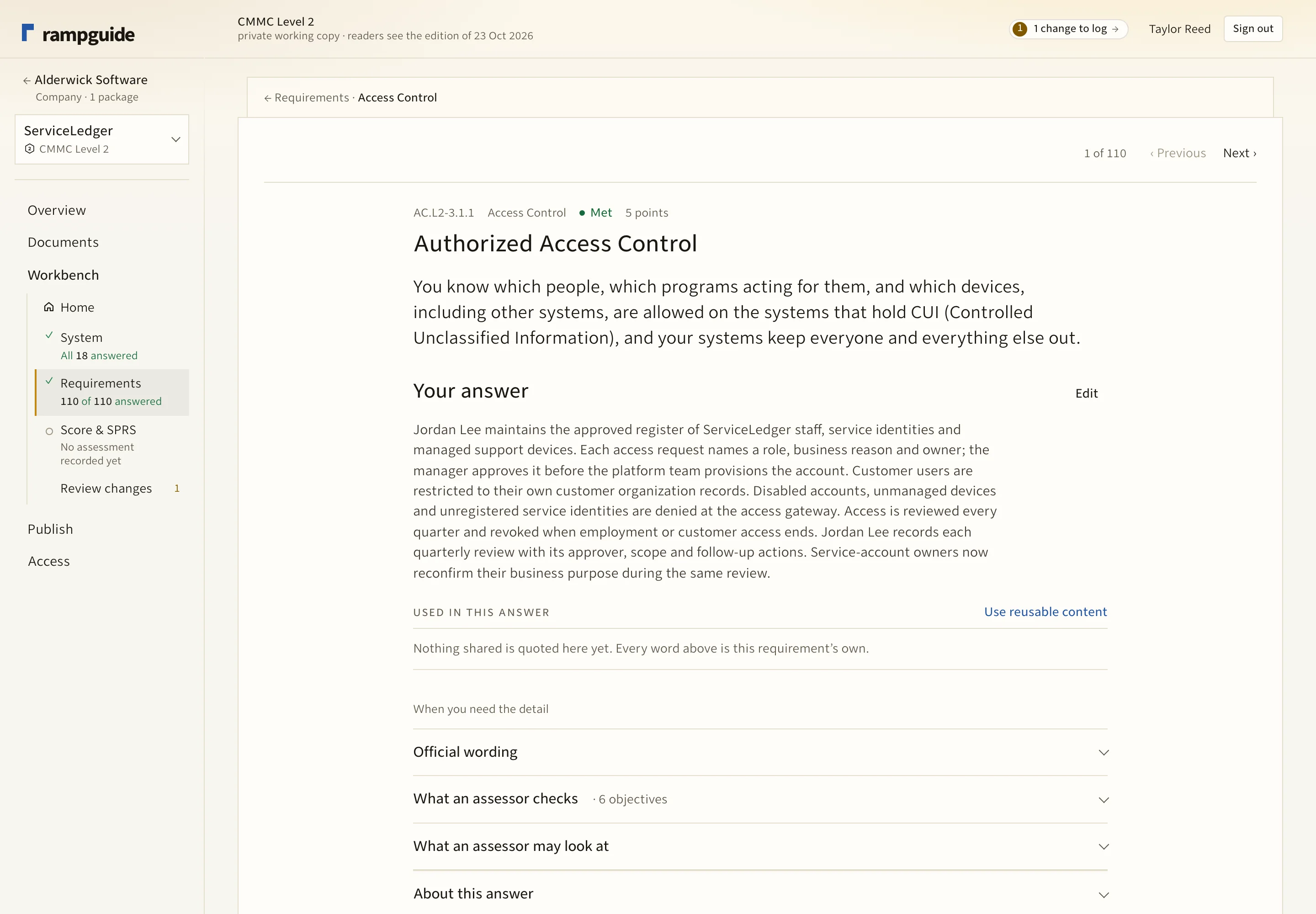Open the Documents section
The height and width of the screenshot is (914, 1316).
click(x=63, y=242)
